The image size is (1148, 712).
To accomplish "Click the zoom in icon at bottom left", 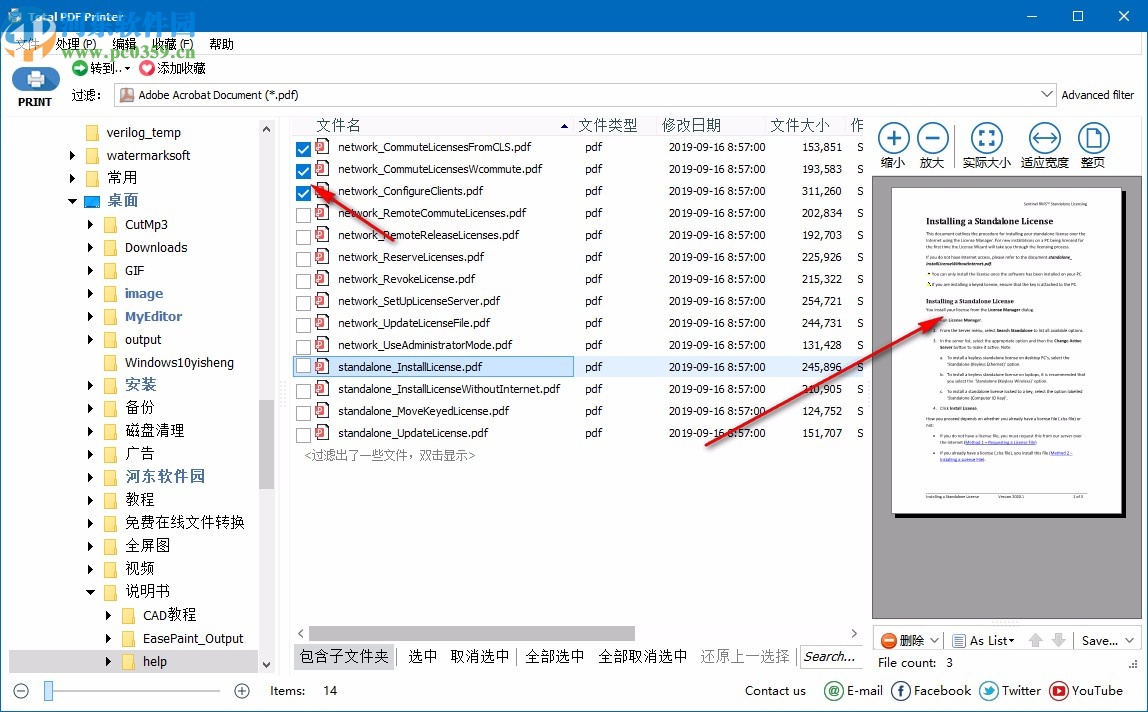I will (242, 691).
